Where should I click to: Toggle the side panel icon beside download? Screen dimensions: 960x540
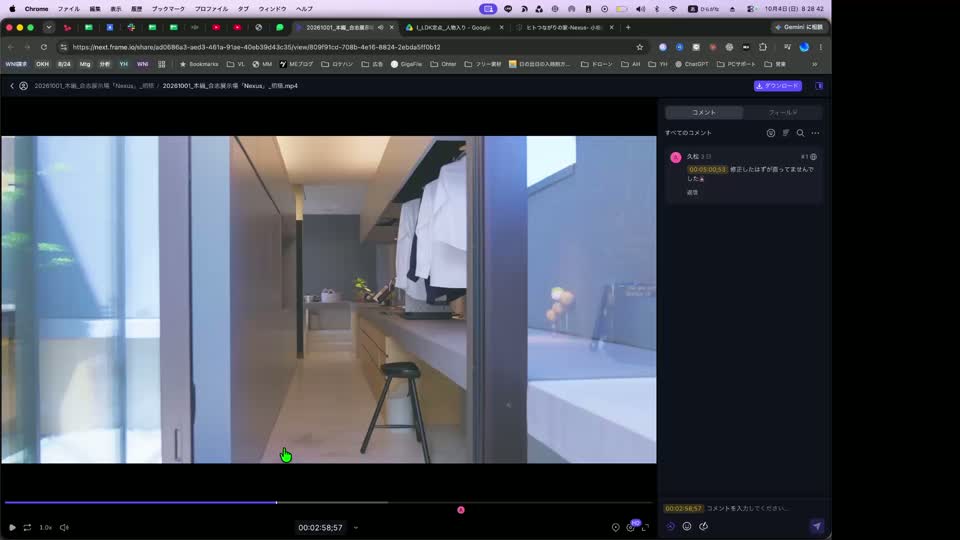tap(819, 86)
